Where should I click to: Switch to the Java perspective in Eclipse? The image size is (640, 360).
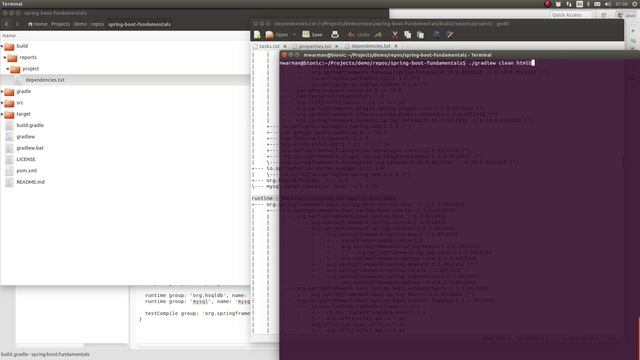(x=627, y=15)
